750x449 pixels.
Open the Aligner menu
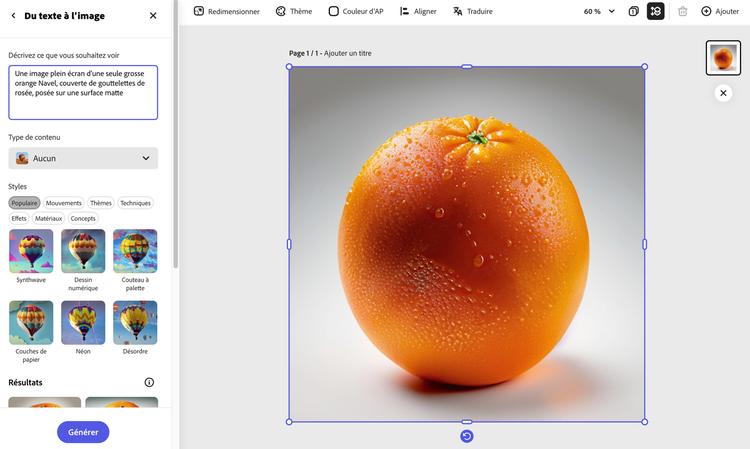(418, 11)
